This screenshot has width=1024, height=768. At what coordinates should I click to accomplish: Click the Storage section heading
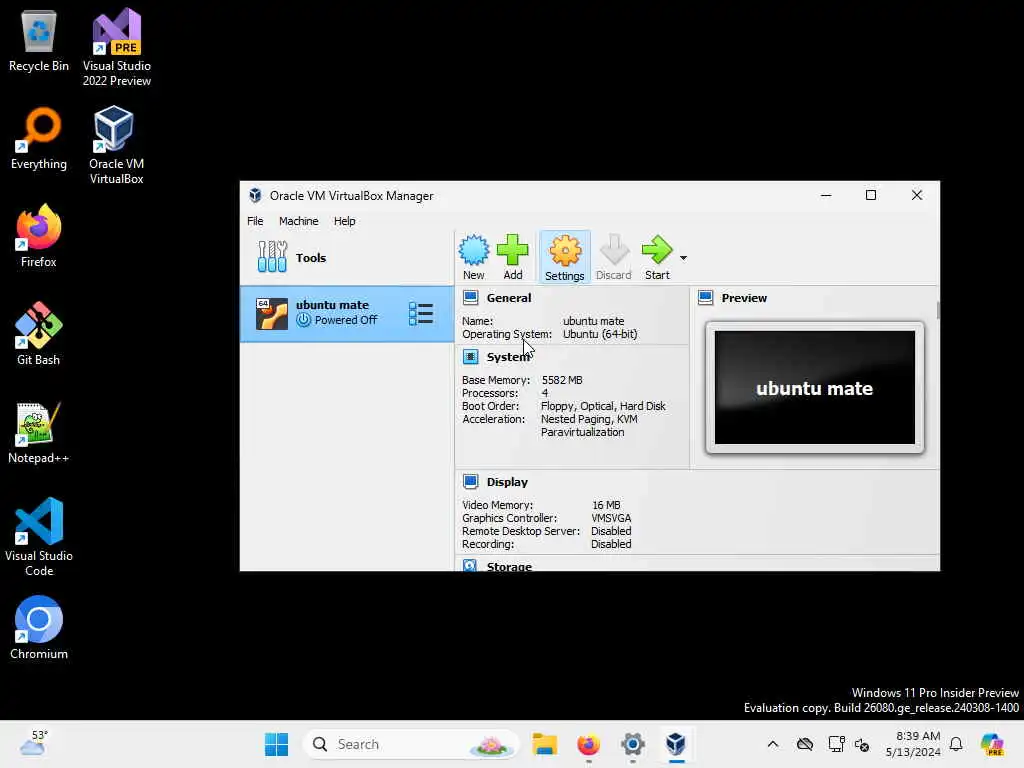pos(509,566)
